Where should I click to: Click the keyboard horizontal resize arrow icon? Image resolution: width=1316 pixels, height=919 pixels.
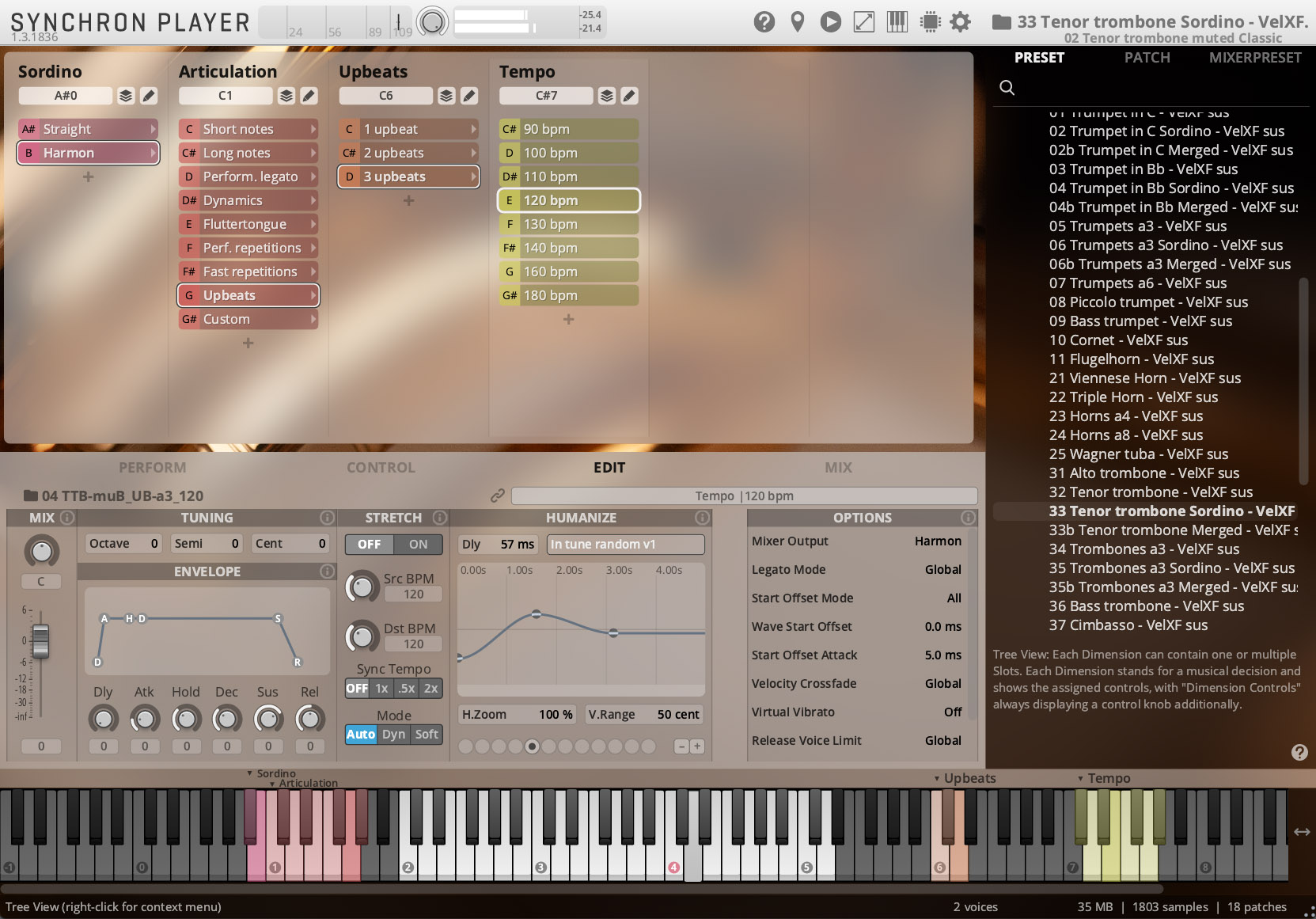pos(1302,832)
